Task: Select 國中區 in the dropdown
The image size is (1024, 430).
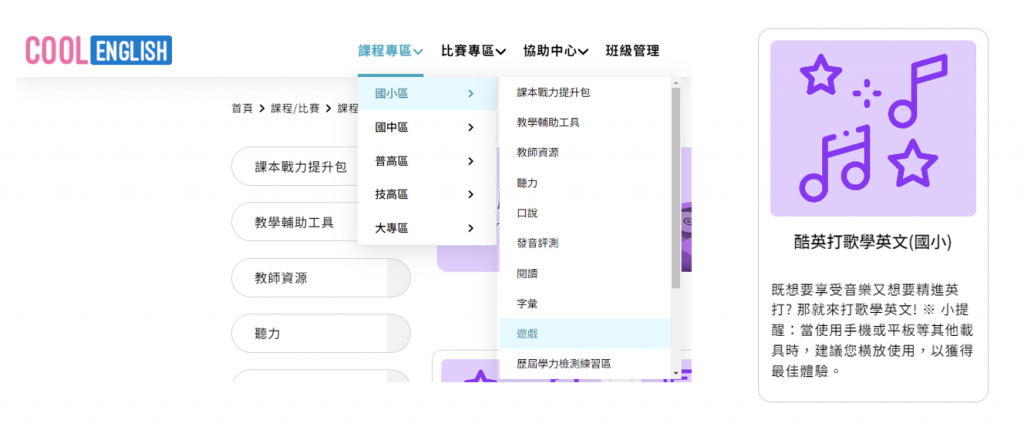Action: 427,127
